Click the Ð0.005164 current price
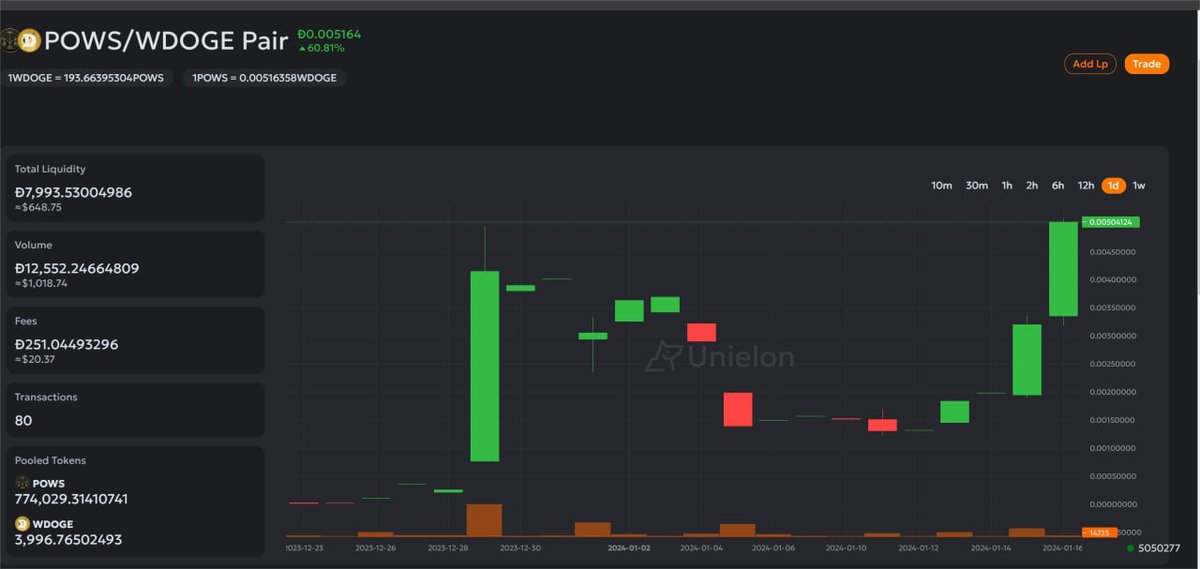The image size is (1200, 569). point(329,34)
